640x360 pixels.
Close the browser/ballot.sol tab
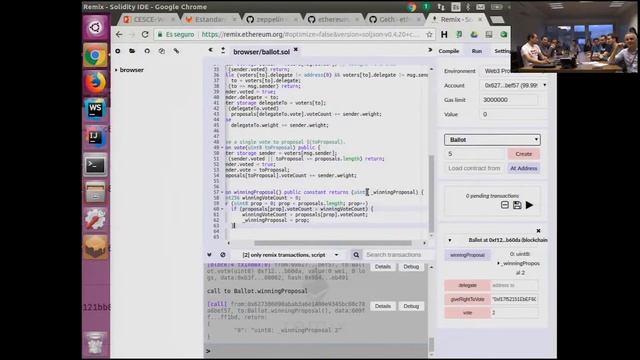pyautogui.click(x=296, y=50)
